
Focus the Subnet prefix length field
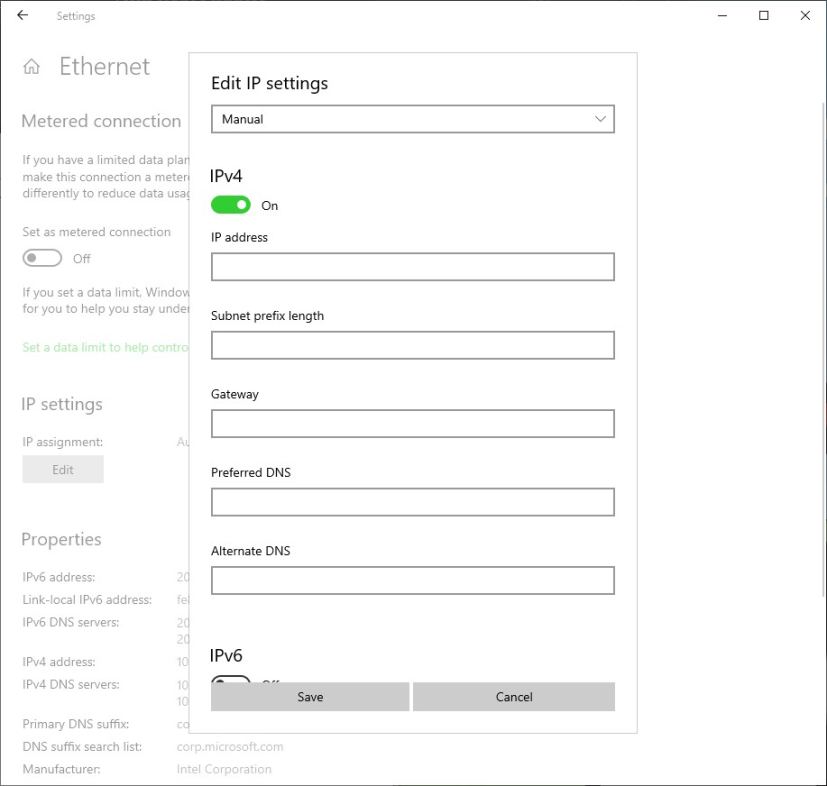pos(412,344)
